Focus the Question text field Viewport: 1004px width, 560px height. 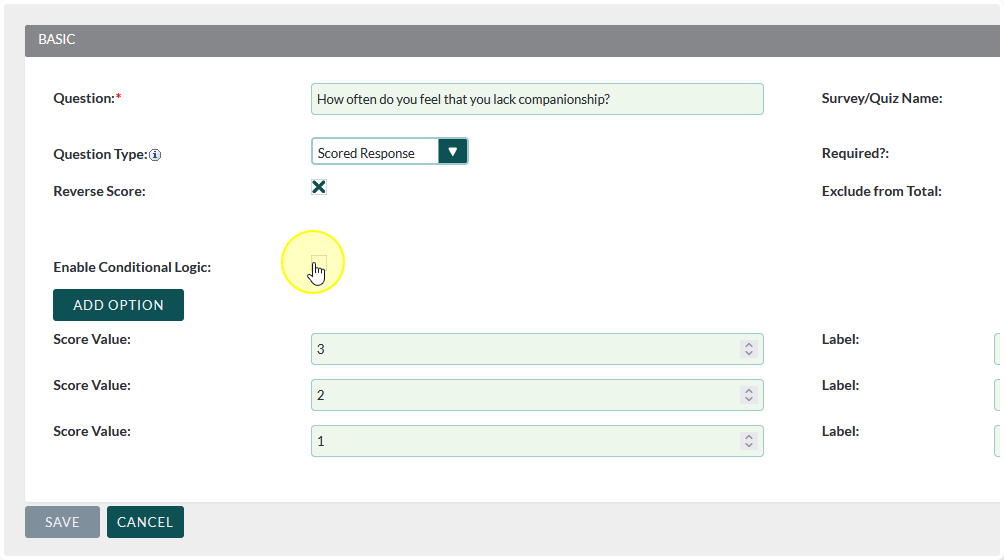tap(537, 99)
